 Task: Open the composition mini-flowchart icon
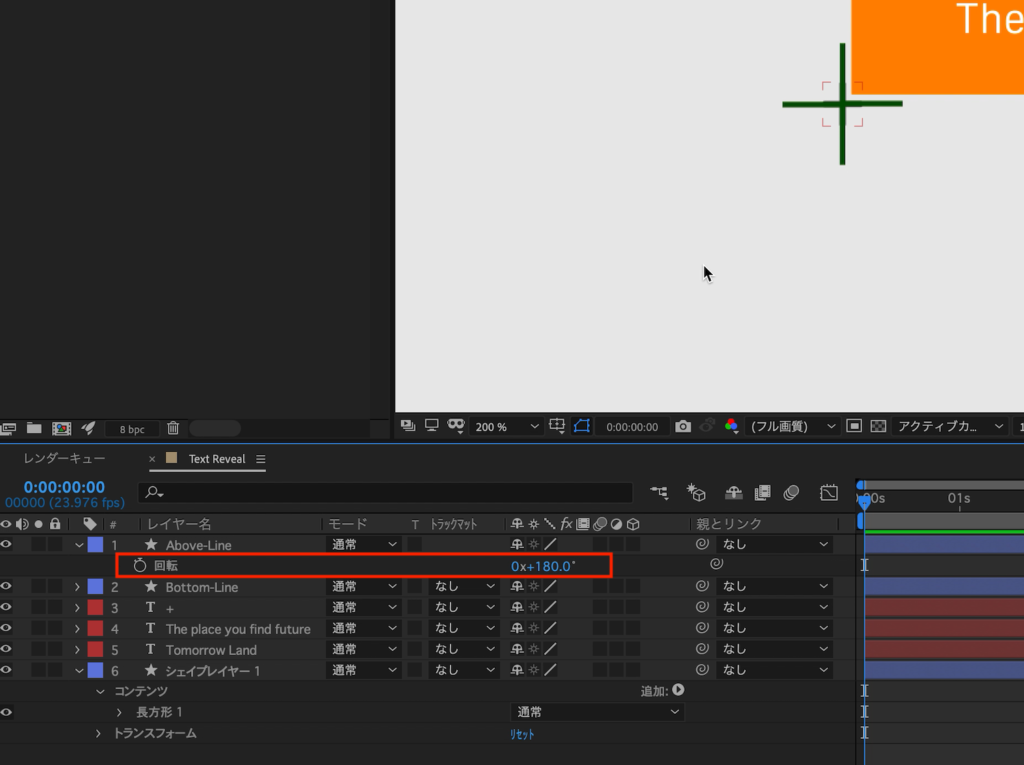[x=659, y=492]
